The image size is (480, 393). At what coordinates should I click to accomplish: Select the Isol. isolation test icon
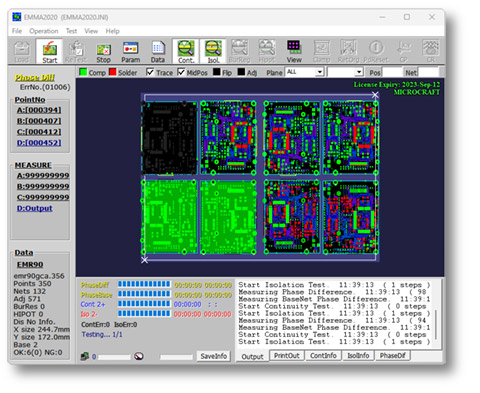pos(213,51)
